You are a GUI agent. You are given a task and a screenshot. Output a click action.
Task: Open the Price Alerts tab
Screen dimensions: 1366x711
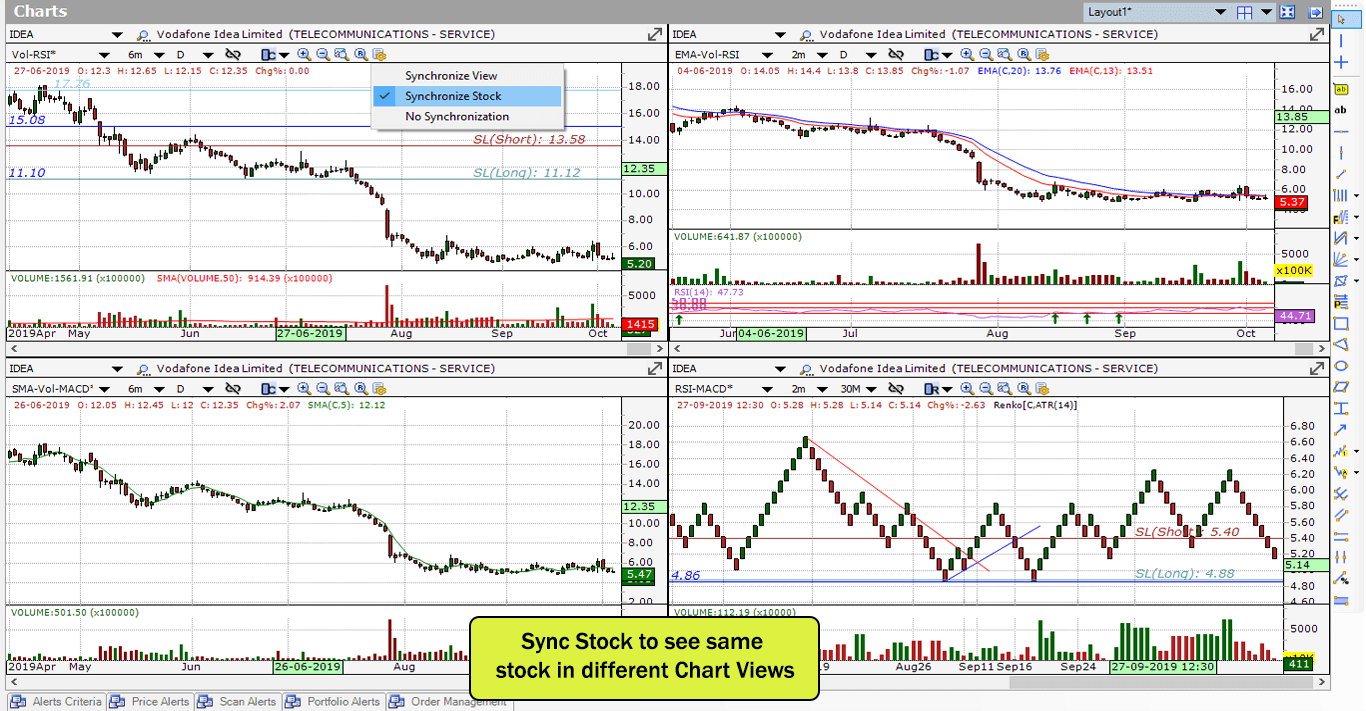[x=157, y=702]
